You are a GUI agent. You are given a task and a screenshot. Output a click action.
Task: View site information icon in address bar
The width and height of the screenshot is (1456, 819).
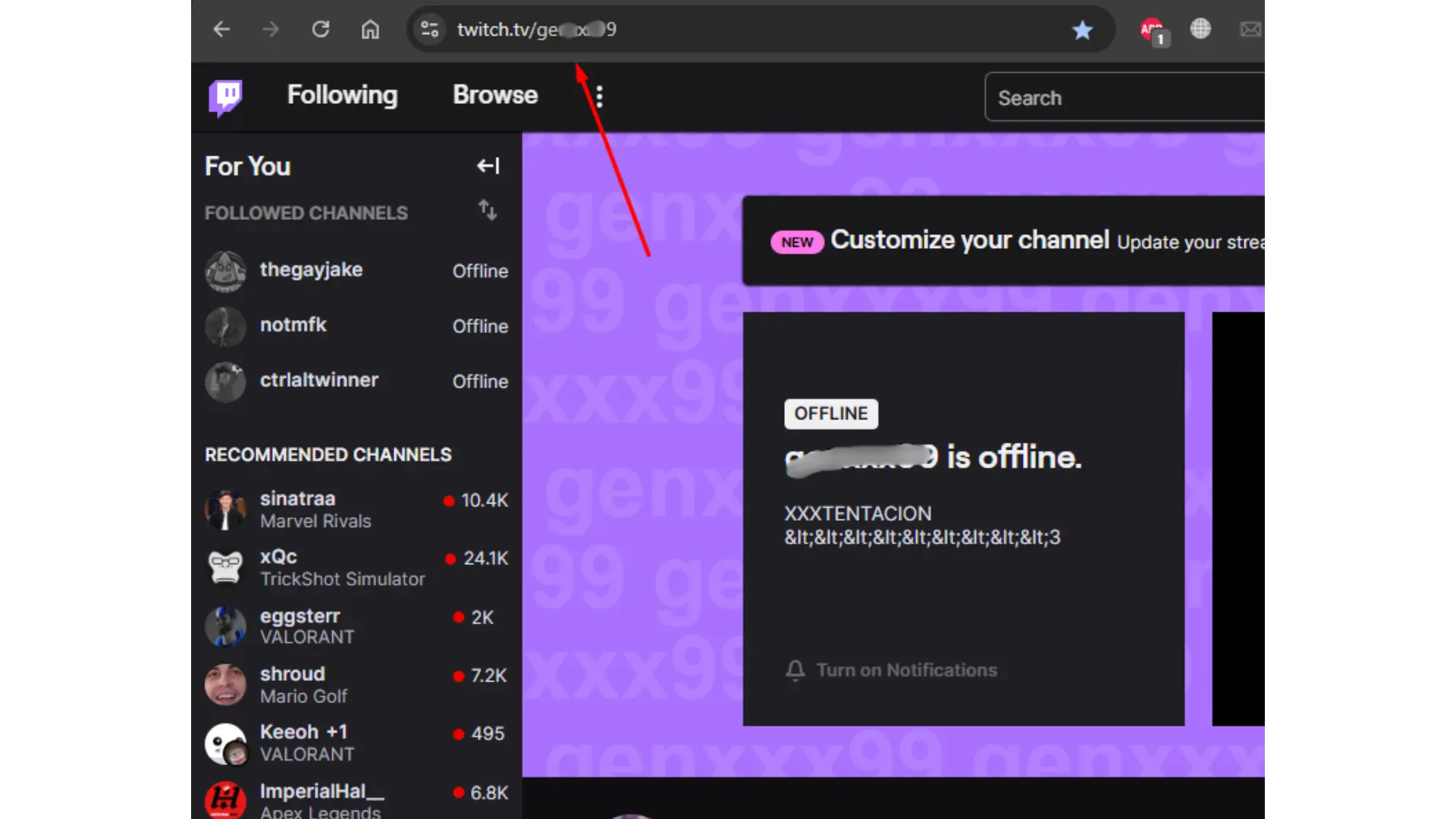(x=430, y=30)
